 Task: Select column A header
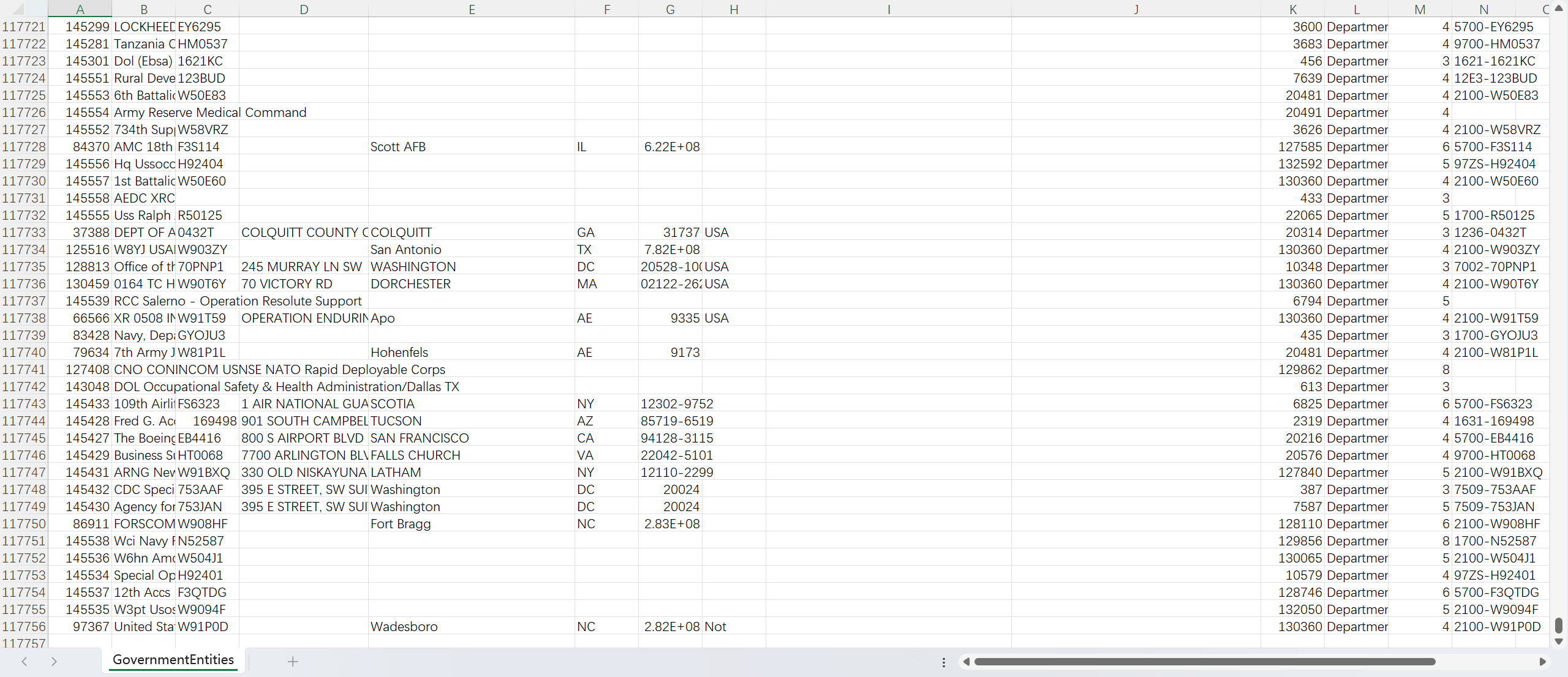click(80, 9)
